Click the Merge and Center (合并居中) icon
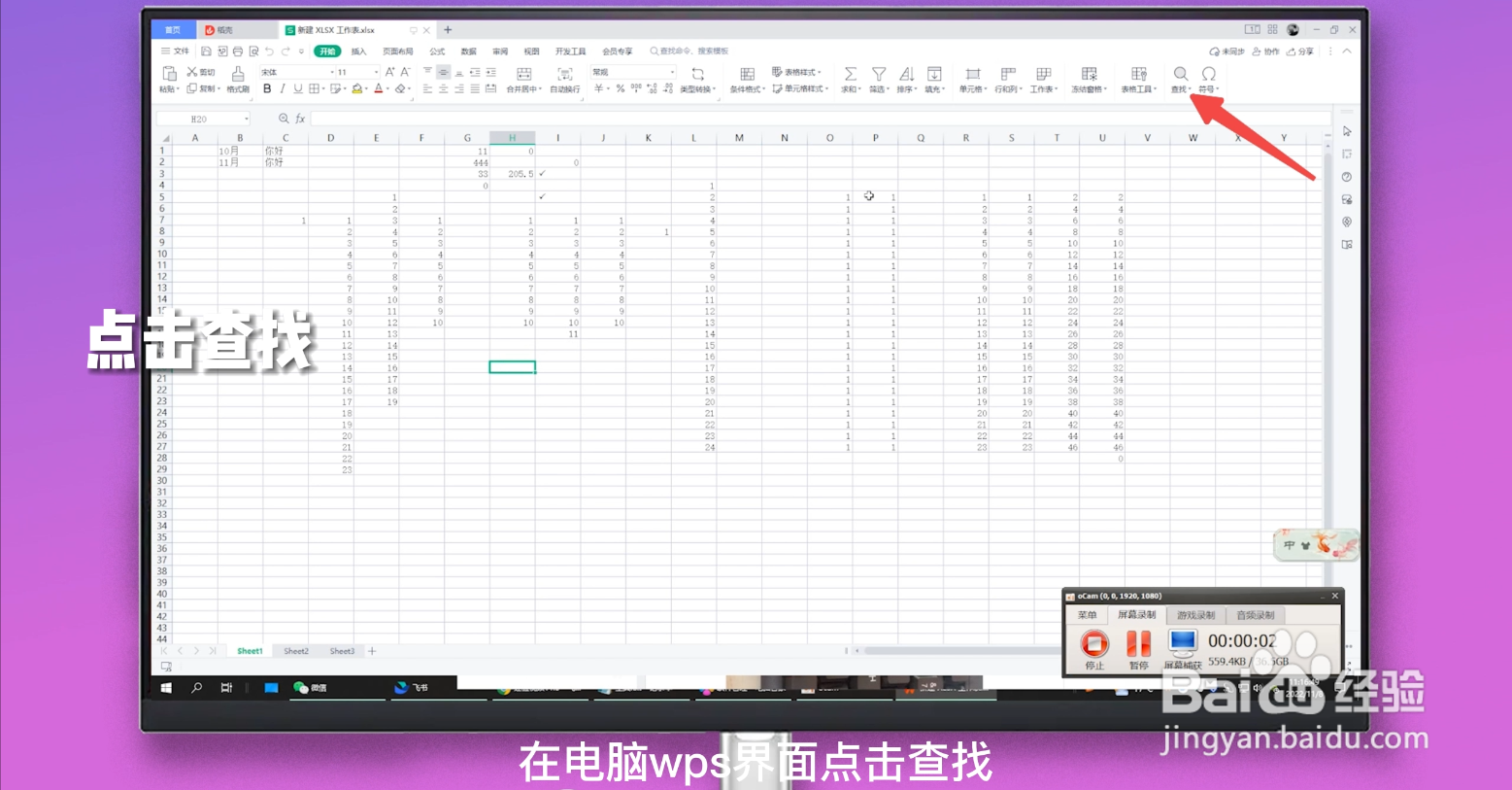 point(523,74)
